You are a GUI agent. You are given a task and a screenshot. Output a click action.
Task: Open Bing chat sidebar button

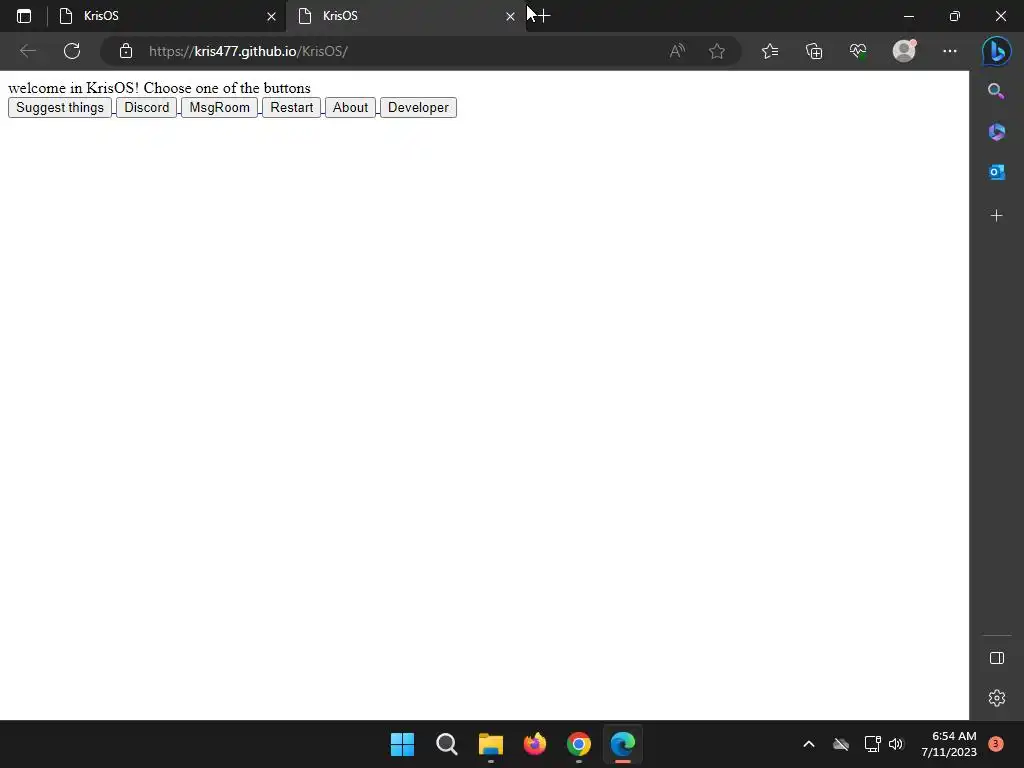coord(997,51)
